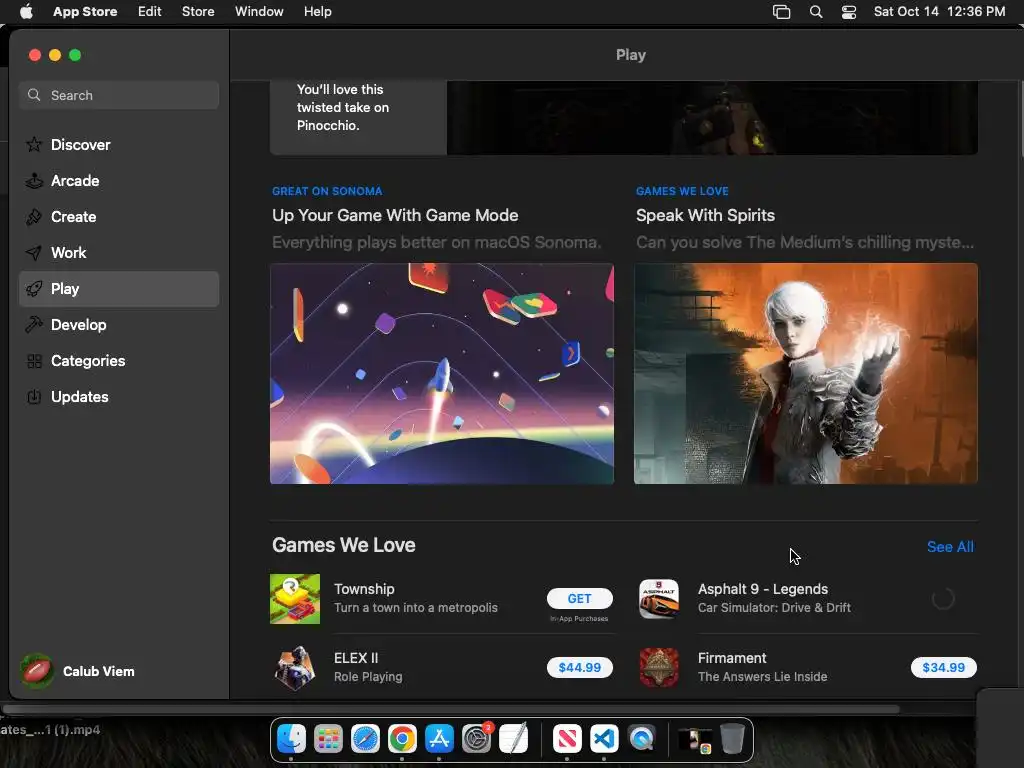Open Launchpad from the Dock
The width and height of the screenshot is (1024, 768).
328,739
